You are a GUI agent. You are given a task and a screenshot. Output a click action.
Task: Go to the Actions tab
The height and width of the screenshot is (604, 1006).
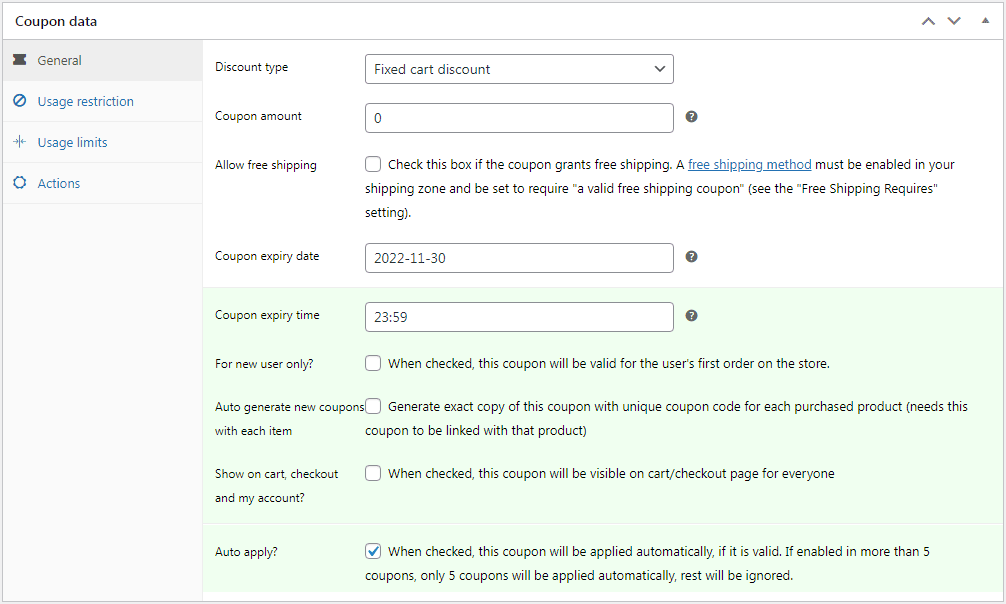click(x=103, y=184)
